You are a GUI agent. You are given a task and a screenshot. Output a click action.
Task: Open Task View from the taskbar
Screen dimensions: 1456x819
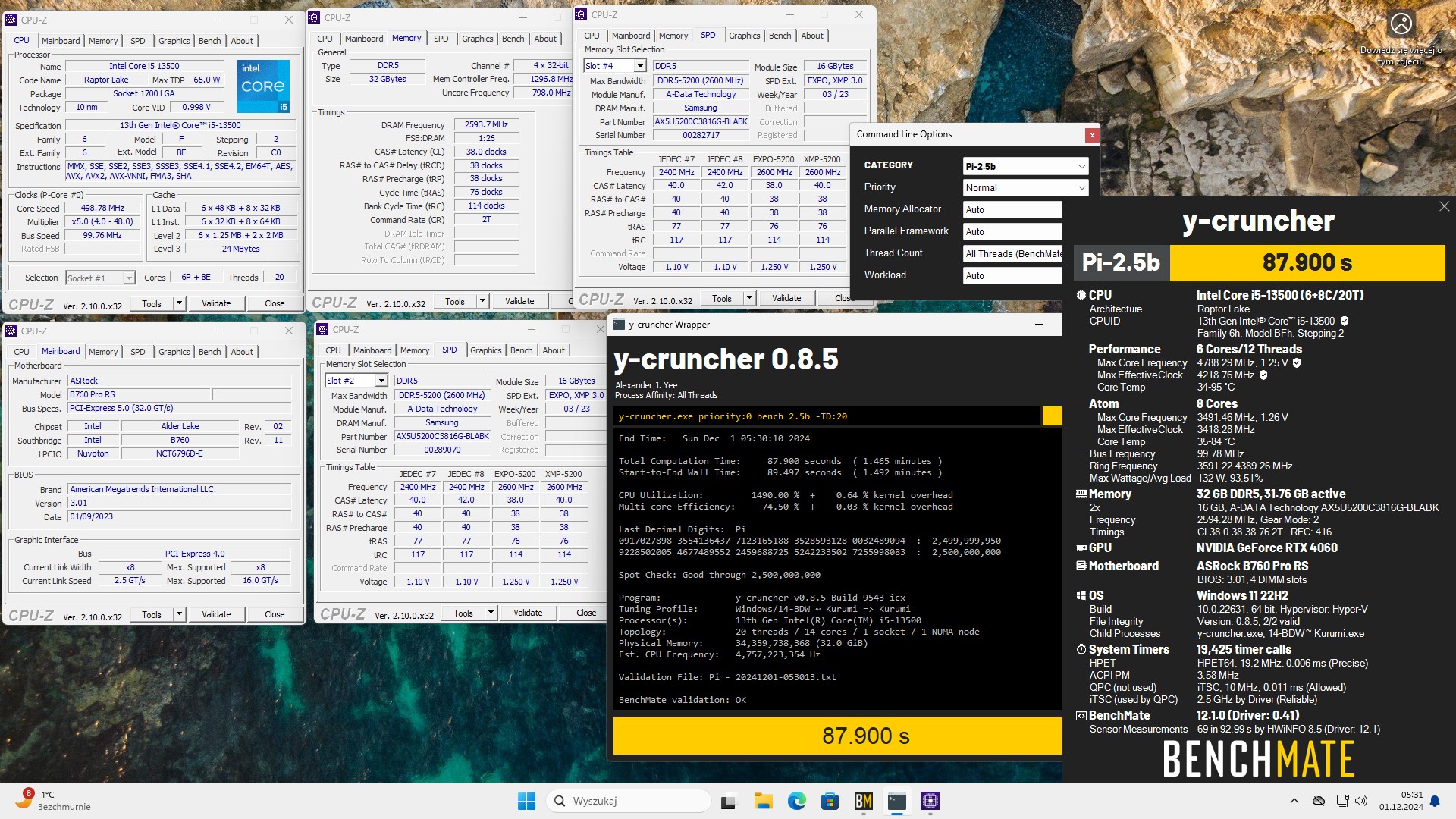tap(729, 801)
